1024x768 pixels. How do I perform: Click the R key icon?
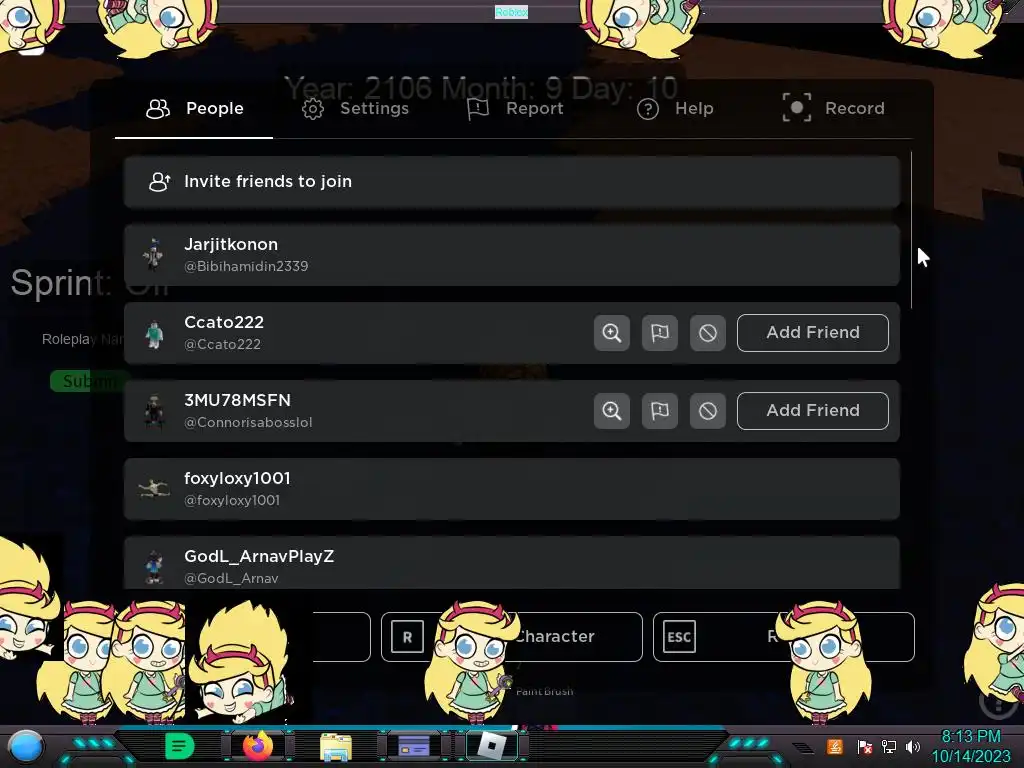pyautogui.click(x=407, y=637)
